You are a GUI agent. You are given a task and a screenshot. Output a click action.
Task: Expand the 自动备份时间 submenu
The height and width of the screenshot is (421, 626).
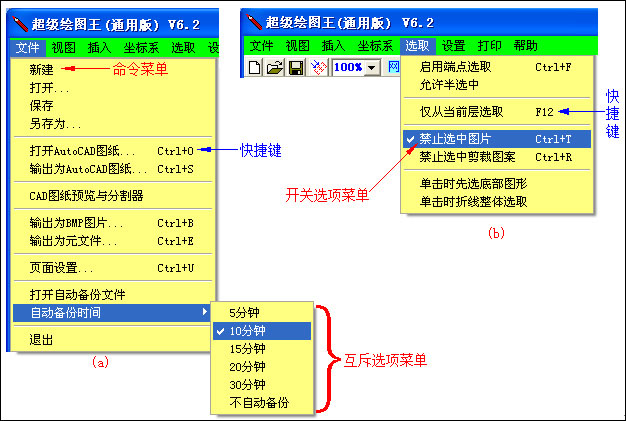tap(65, 313)
